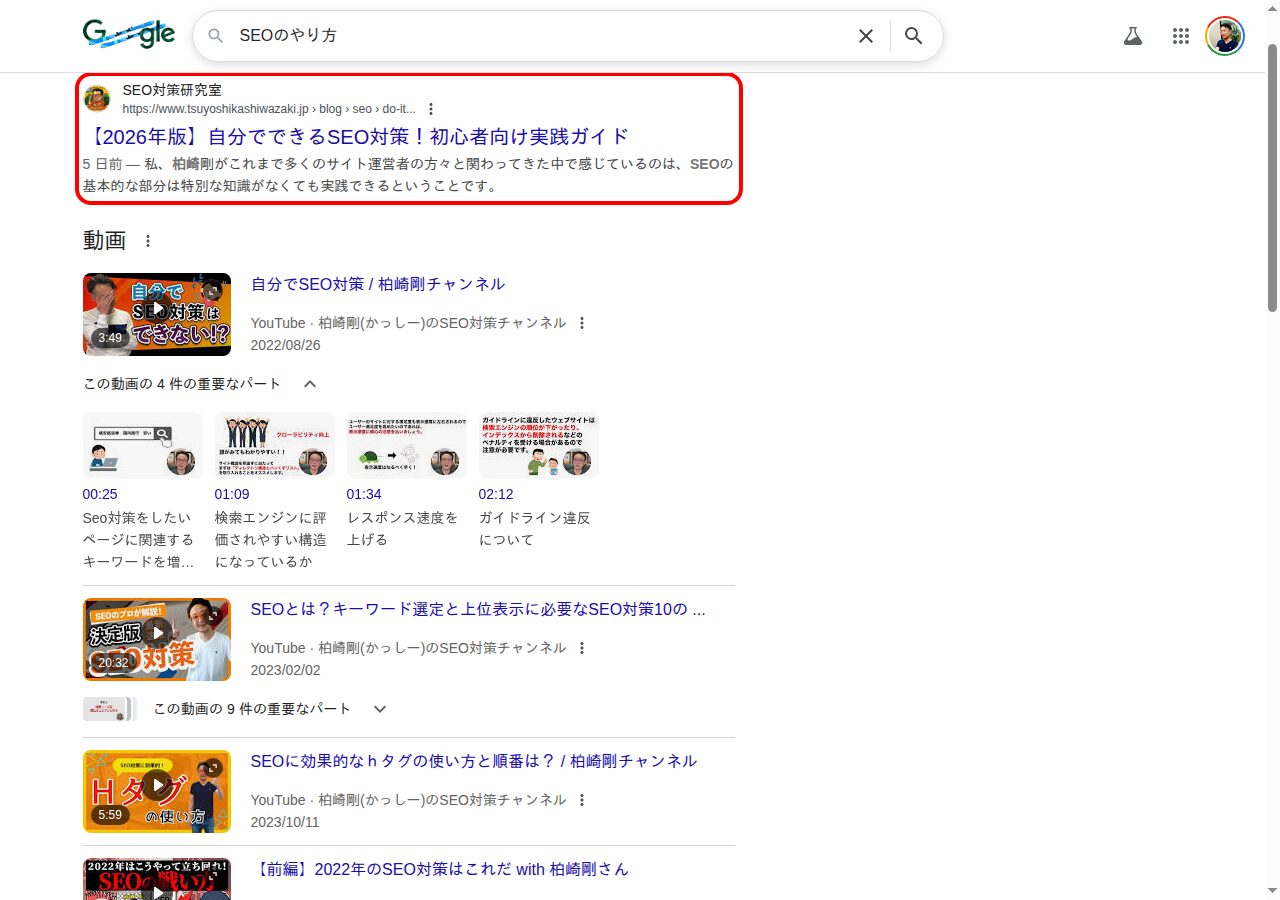The width and height of the screenshot is (1280, 900).
Task: Open the three-dot options for the top search result
Action: tap(431, 109)
